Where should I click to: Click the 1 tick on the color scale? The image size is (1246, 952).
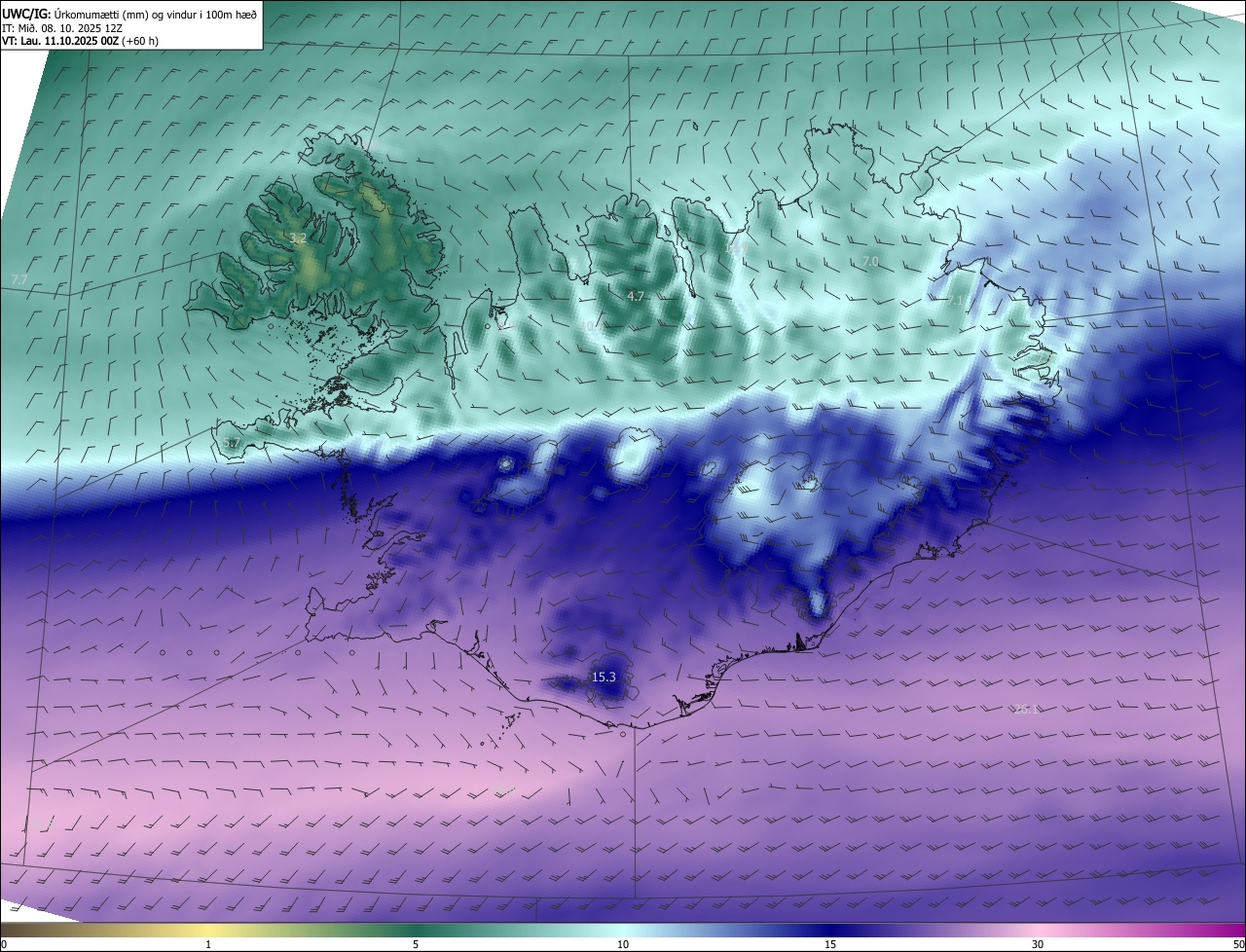(x=208, y=944)
